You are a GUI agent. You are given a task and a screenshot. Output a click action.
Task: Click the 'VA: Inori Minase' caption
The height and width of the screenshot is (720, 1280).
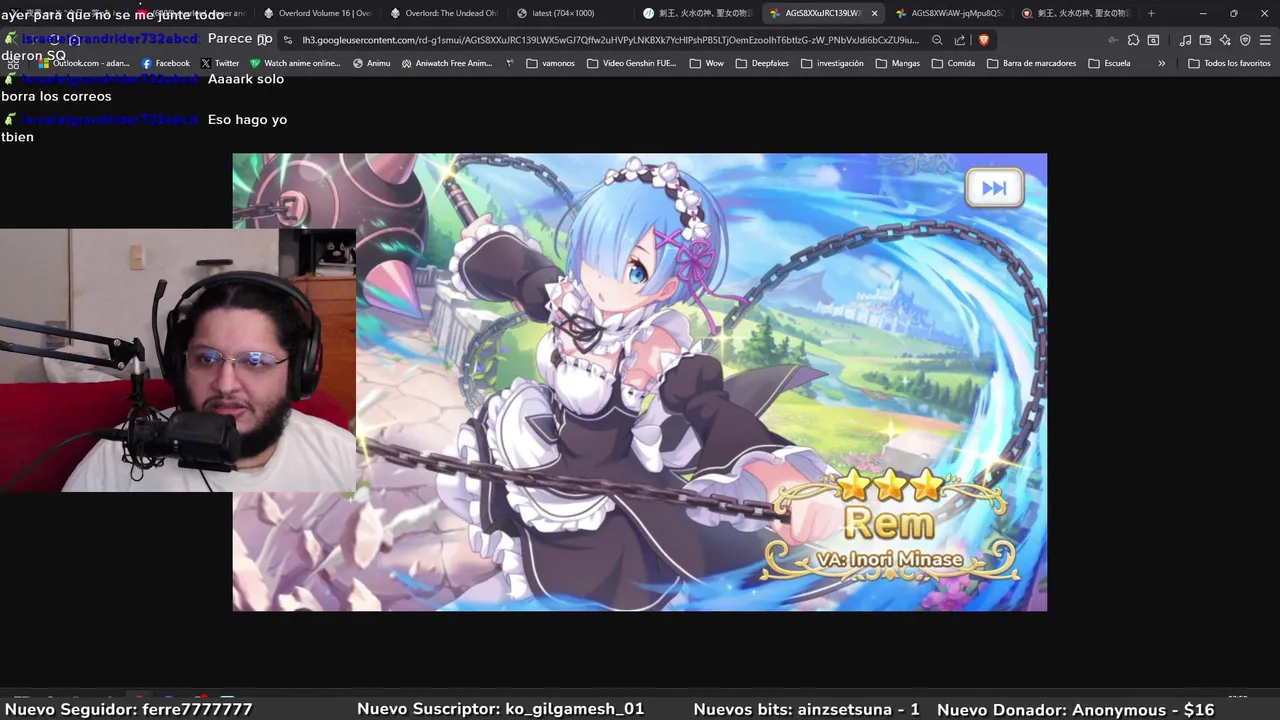pos(889,560)
